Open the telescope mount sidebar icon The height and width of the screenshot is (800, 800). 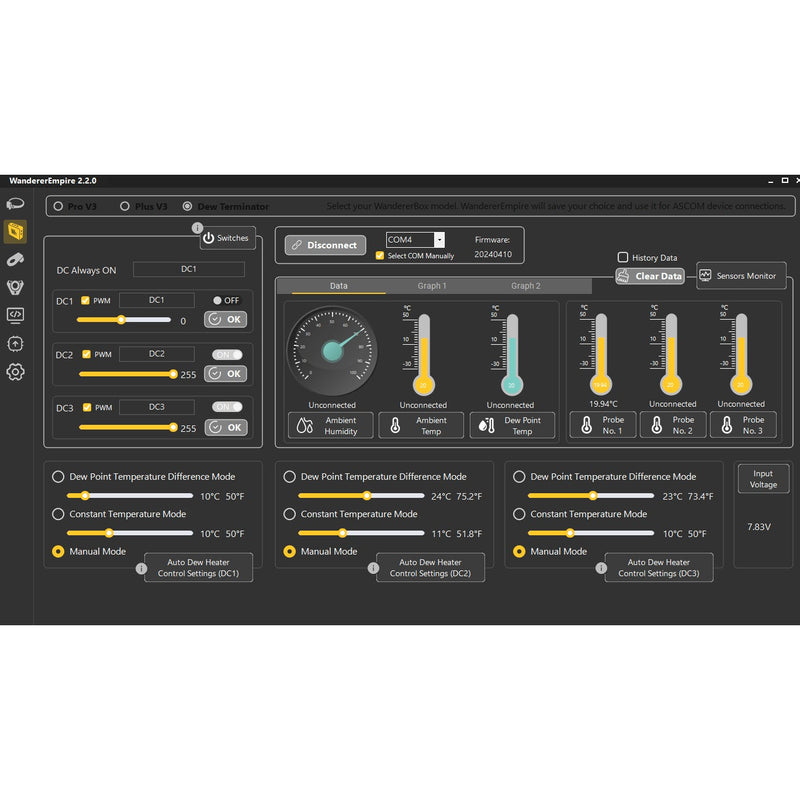click(x=15, y=204)
